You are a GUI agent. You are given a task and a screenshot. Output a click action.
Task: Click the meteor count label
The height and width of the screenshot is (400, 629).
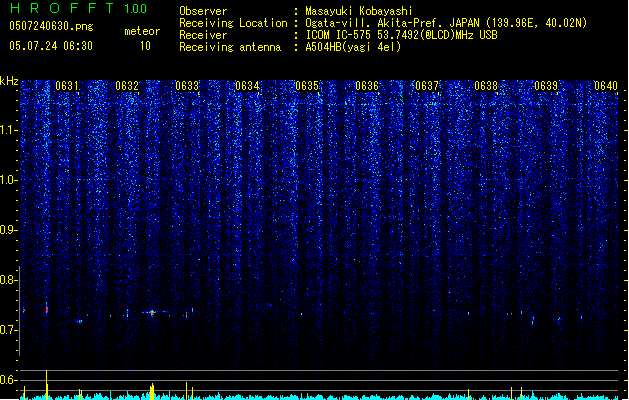(142, 31)
